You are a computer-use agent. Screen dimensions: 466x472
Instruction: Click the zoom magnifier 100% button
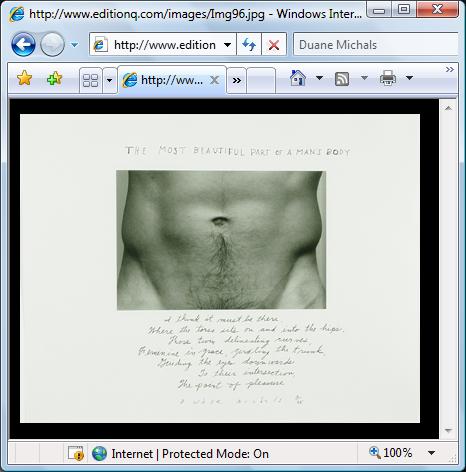tap(390, 453)
